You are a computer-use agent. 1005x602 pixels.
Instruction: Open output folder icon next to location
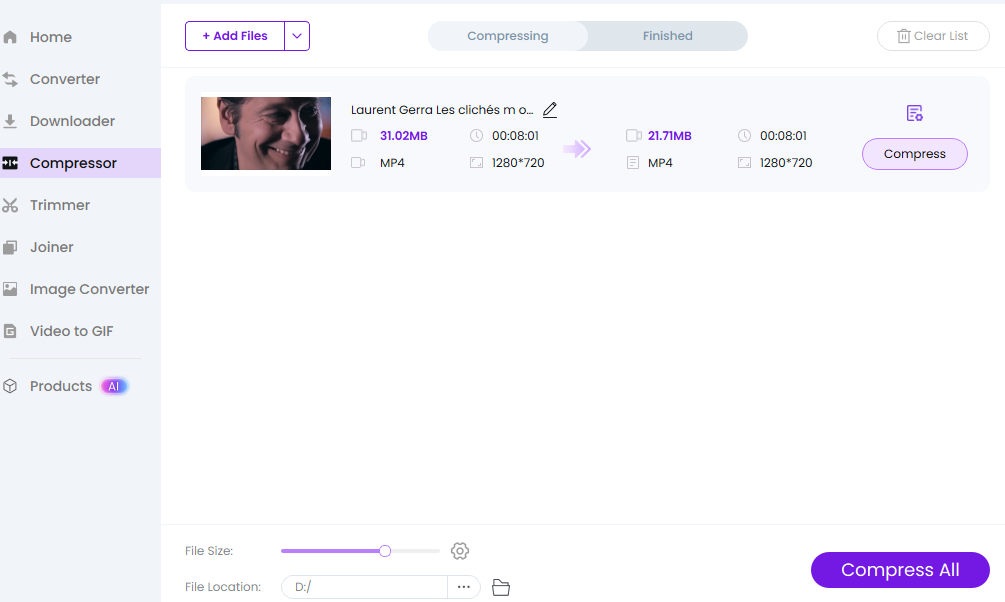click(x=501, y=588)
